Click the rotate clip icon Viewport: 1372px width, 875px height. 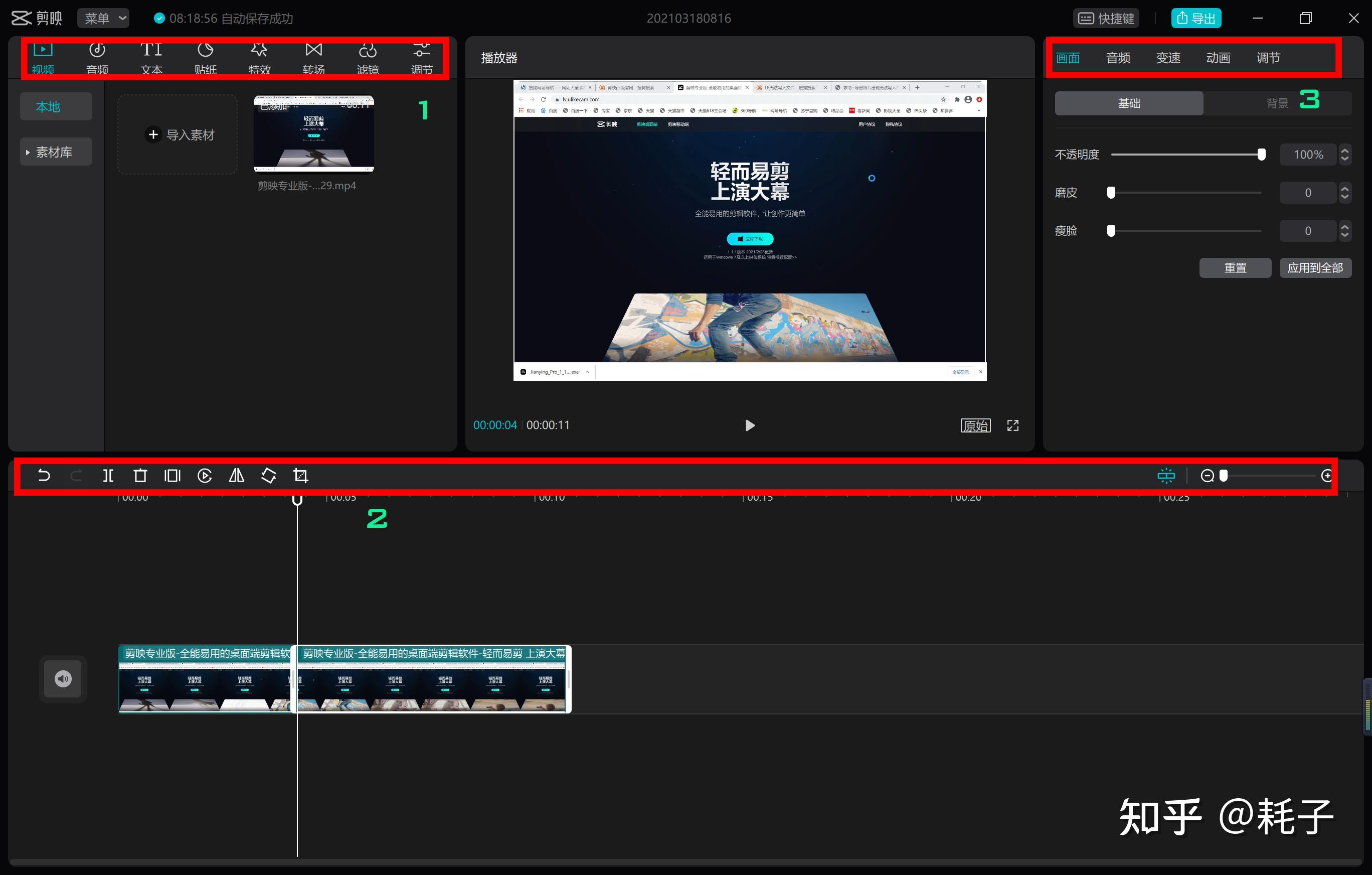pos(268,476)
